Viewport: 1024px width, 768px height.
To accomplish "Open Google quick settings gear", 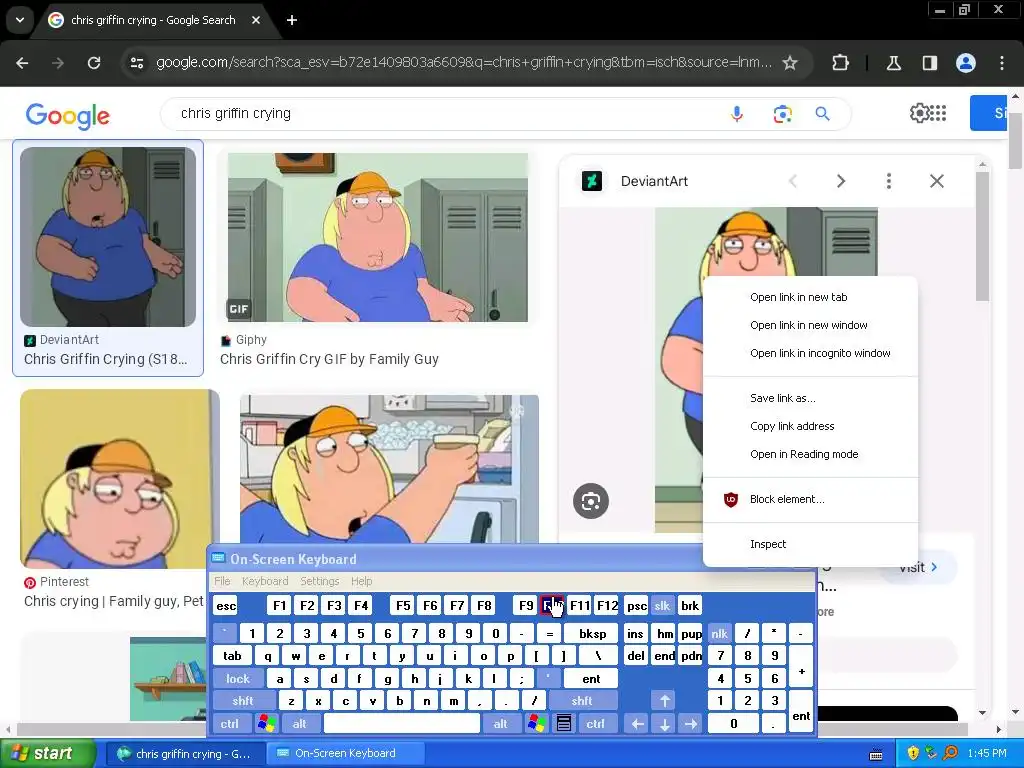I will pyautogui.click(x=920, y=113).
